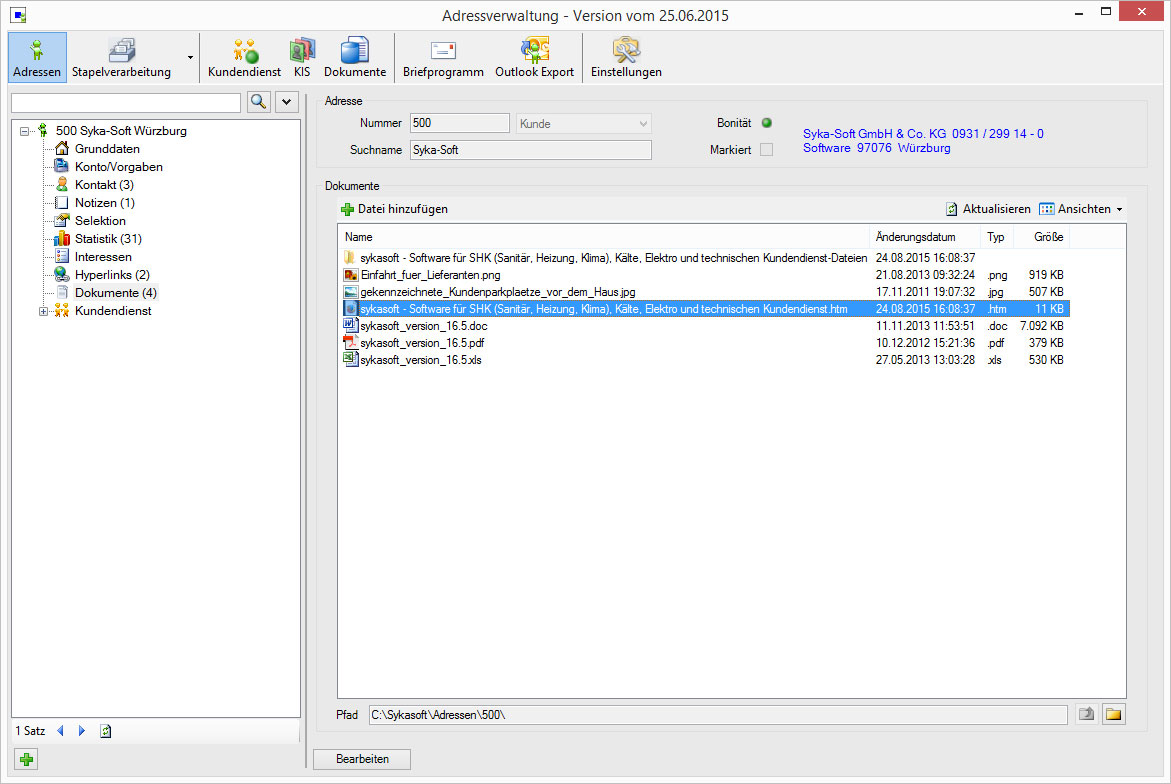Click the KIS toolbar icon
This screenshot has height=784, width=1171.
click(x=302, y=58)
